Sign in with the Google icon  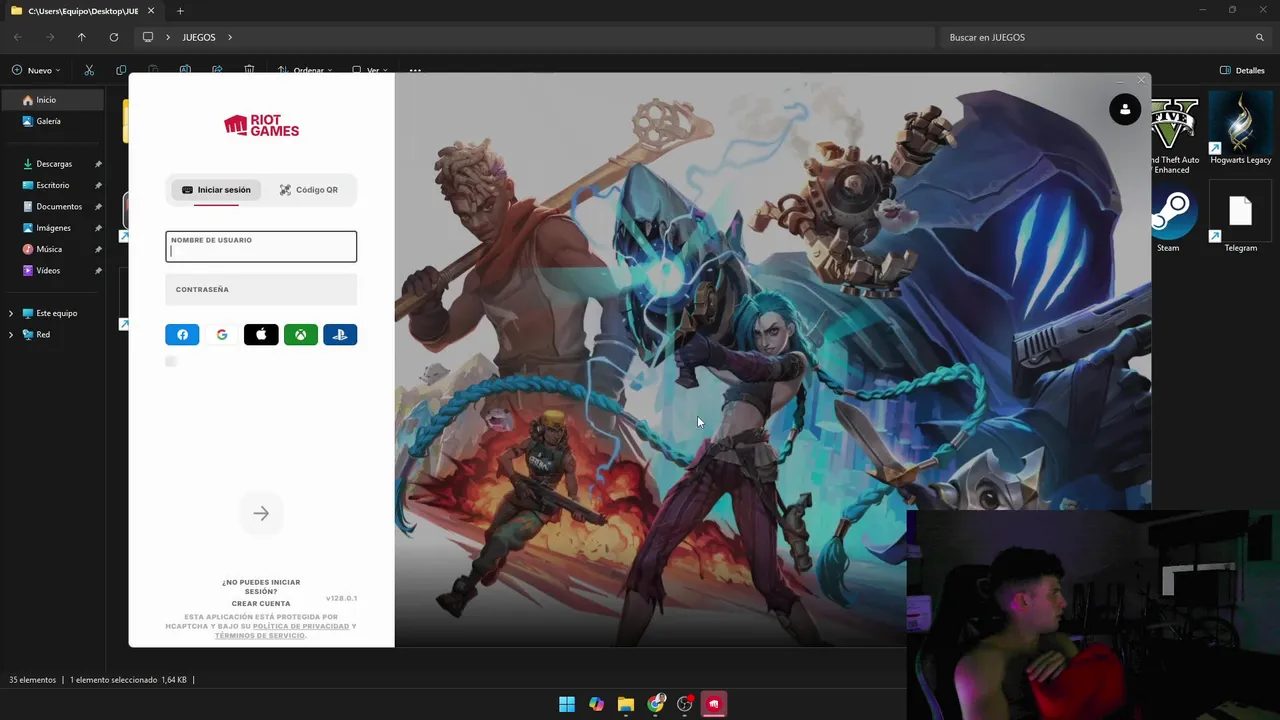coord(222,335)
